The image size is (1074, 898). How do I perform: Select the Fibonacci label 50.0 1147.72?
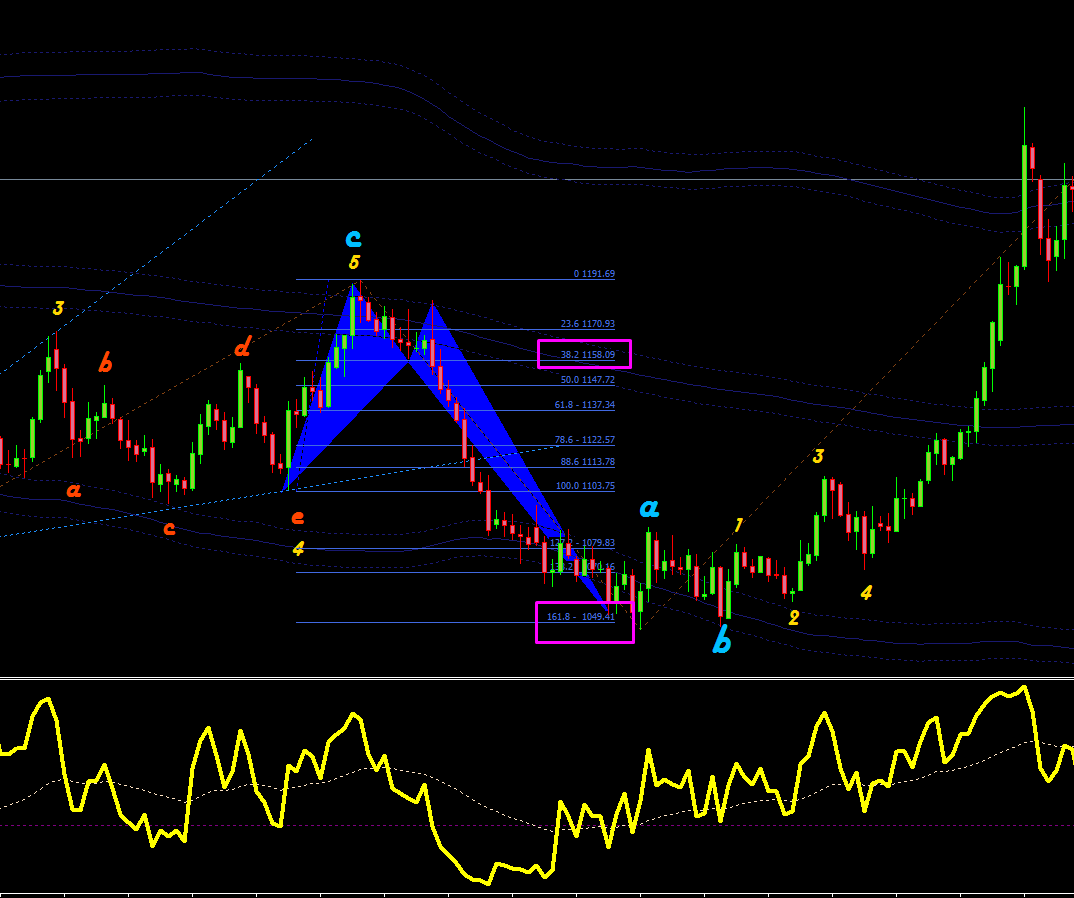pyautogui.click(x=588, y=379)
